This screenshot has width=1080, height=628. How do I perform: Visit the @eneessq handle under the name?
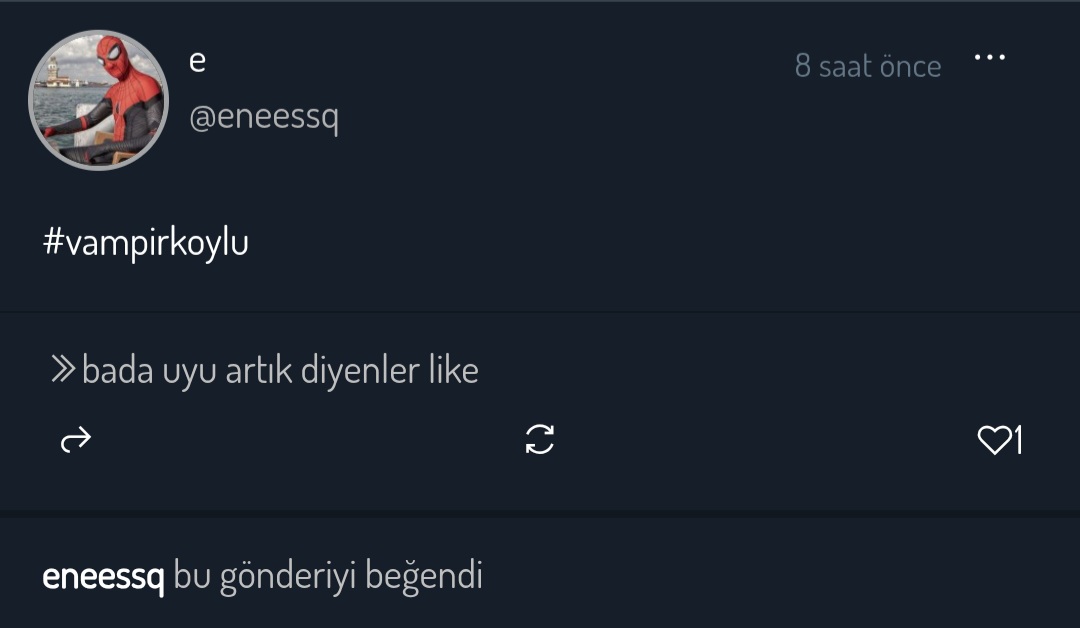pyautogui.click(x=264, y=116)
